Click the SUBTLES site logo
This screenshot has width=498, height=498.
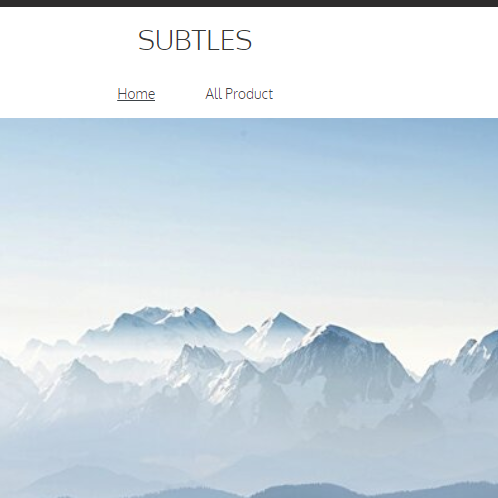195,40
